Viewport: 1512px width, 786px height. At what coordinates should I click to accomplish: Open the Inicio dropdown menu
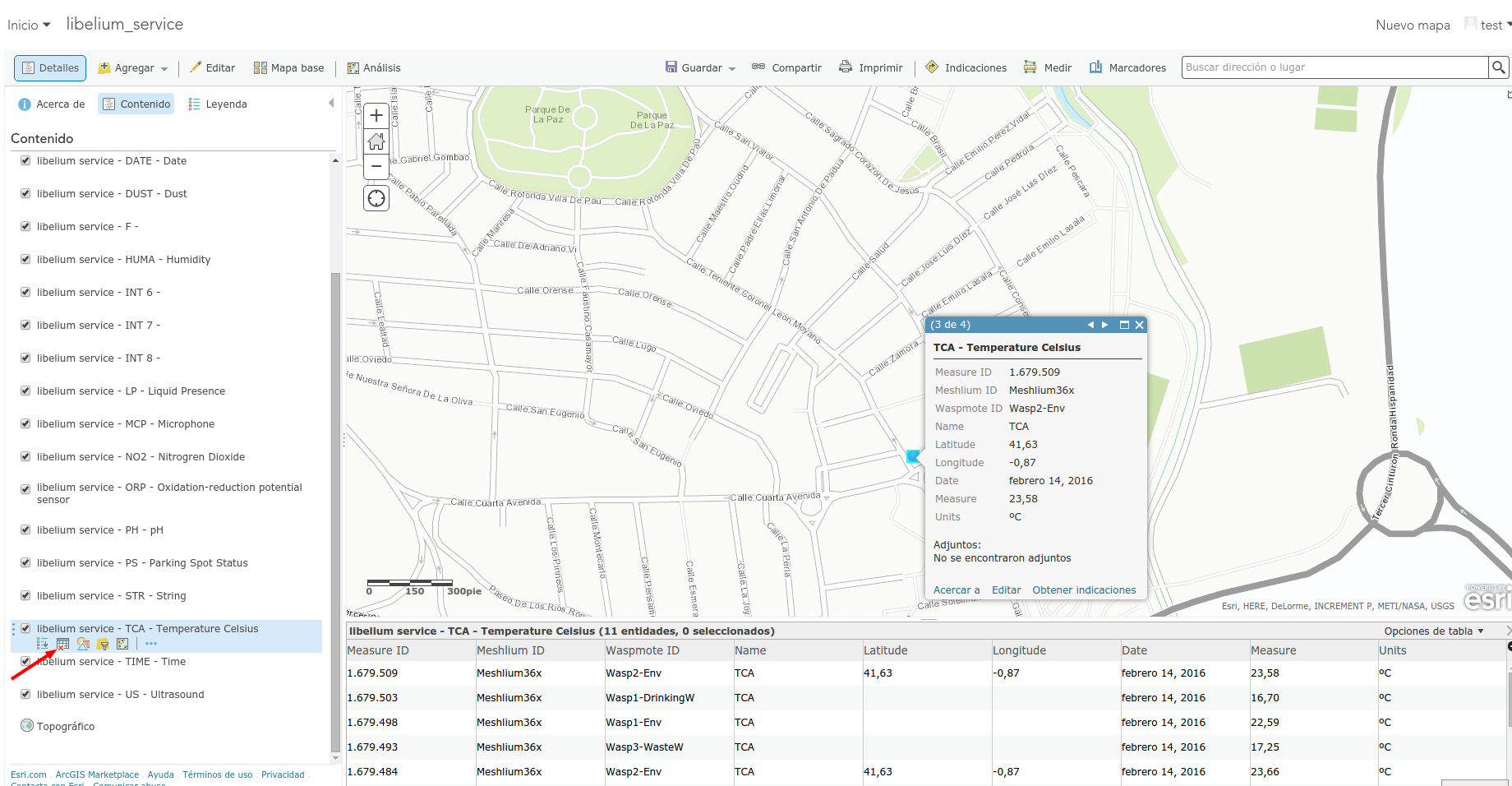[x=29, y=25]
